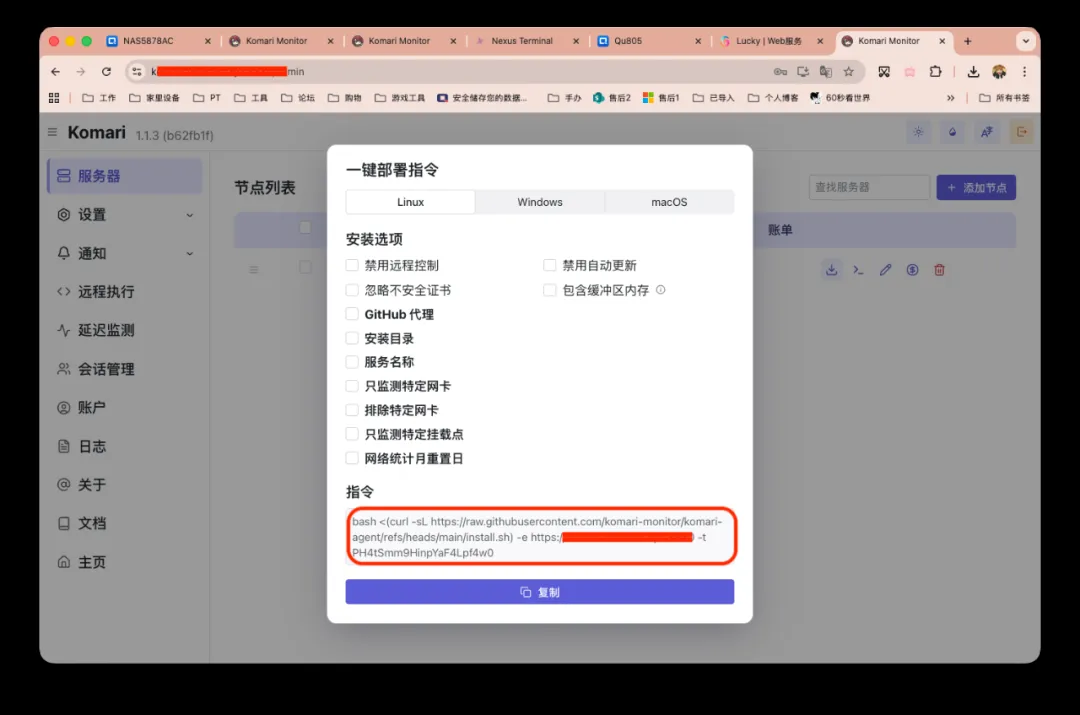Open the color theme droplet picker
1080x715 pixels.
tap(952, 132)
